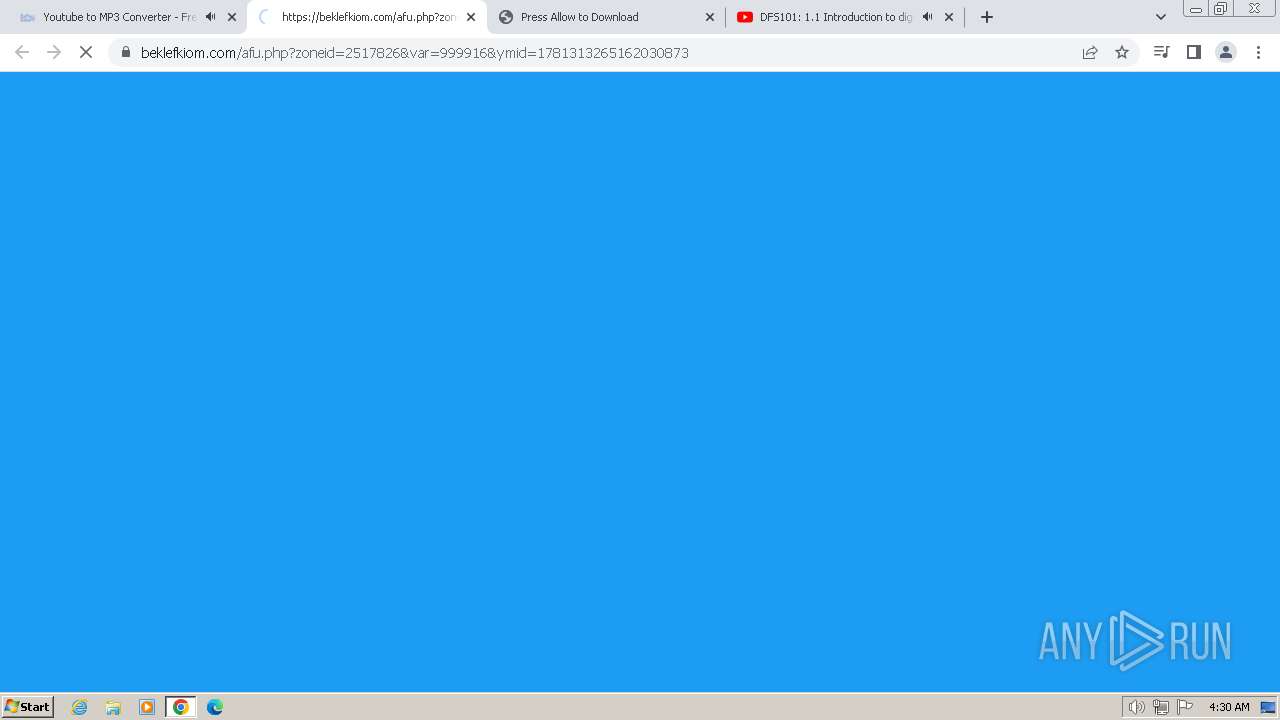This screenshot has height=720, width=1280.
Task: Open the Windows Start menu
Action: point(28,706)
